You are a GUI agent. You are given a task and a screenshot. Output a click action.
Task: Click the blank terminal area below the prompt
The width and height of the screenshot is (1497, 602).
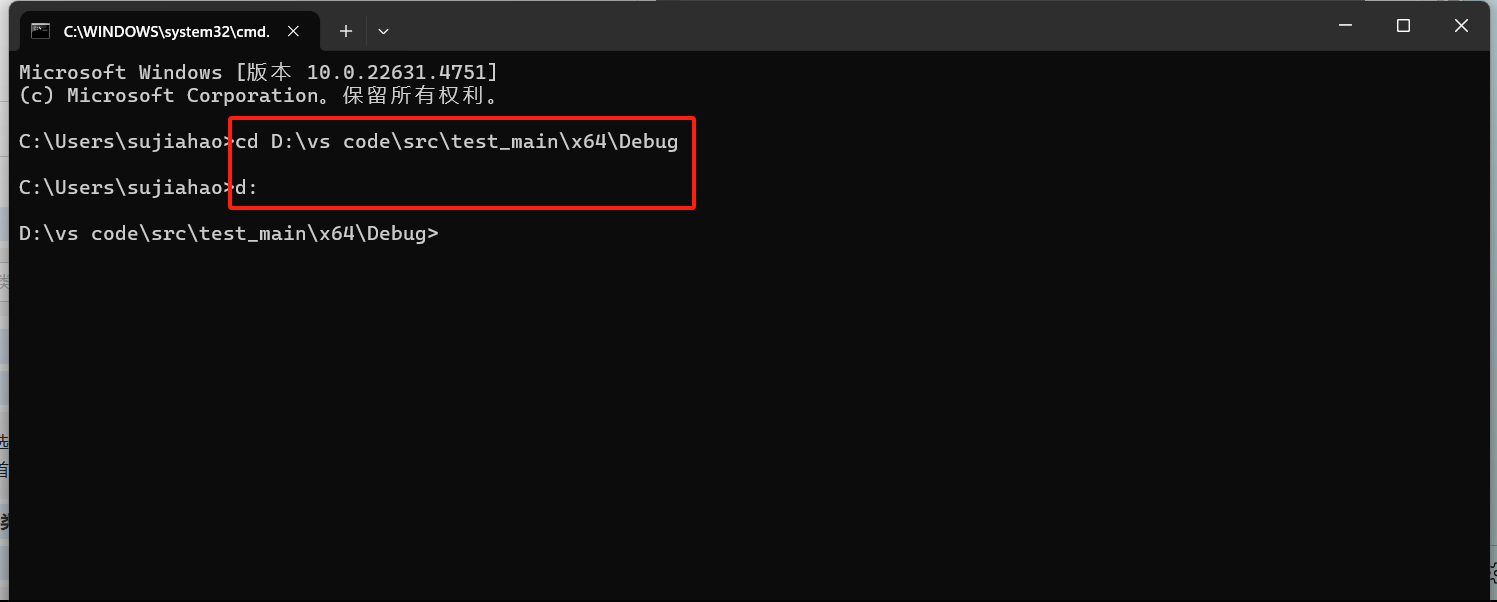click(700, 420)
